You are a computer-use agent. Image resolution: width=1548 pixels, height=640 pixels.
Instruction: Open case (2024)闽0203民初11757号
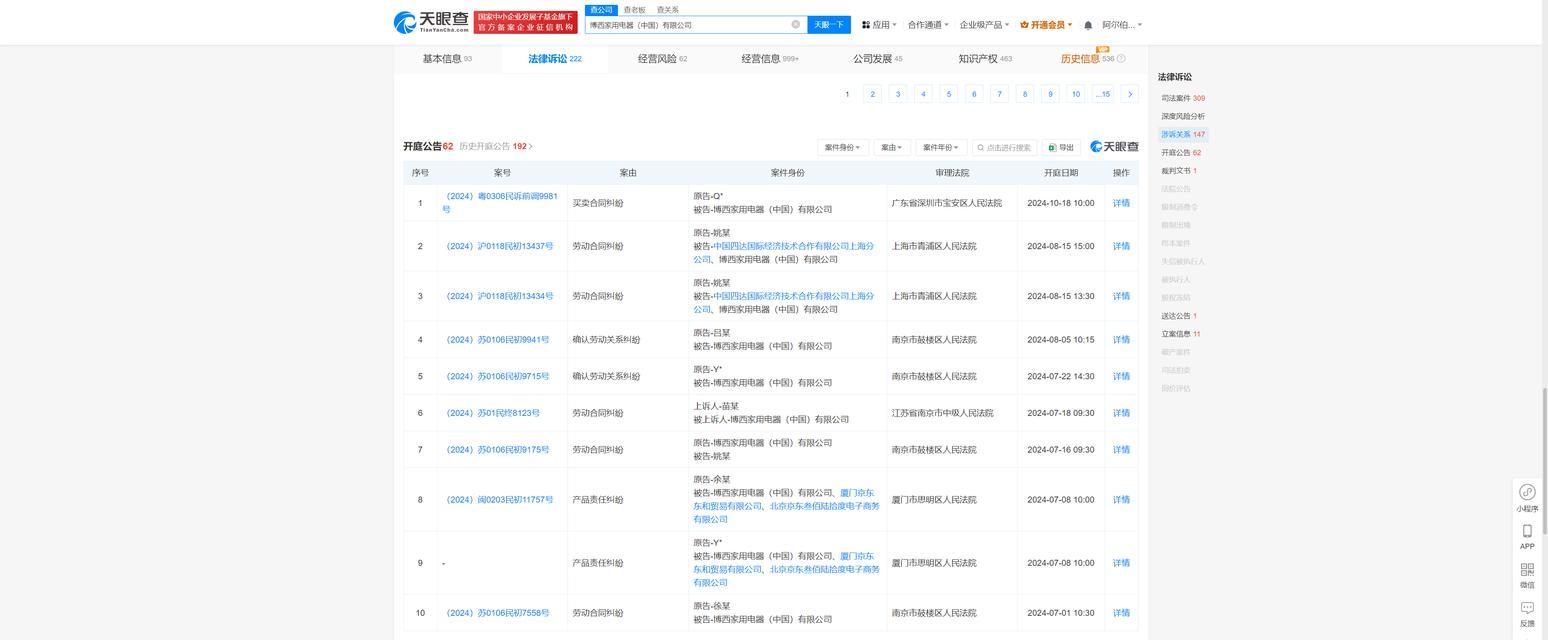click(x=500, y=500)
